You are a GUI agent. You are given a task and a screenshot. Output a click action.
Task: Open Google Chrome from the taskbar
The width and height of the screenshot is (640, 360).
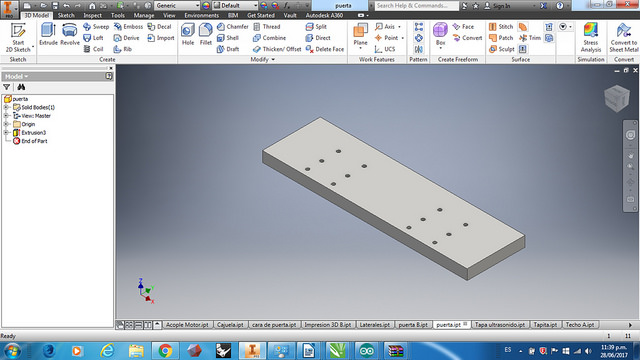[165, 351]
